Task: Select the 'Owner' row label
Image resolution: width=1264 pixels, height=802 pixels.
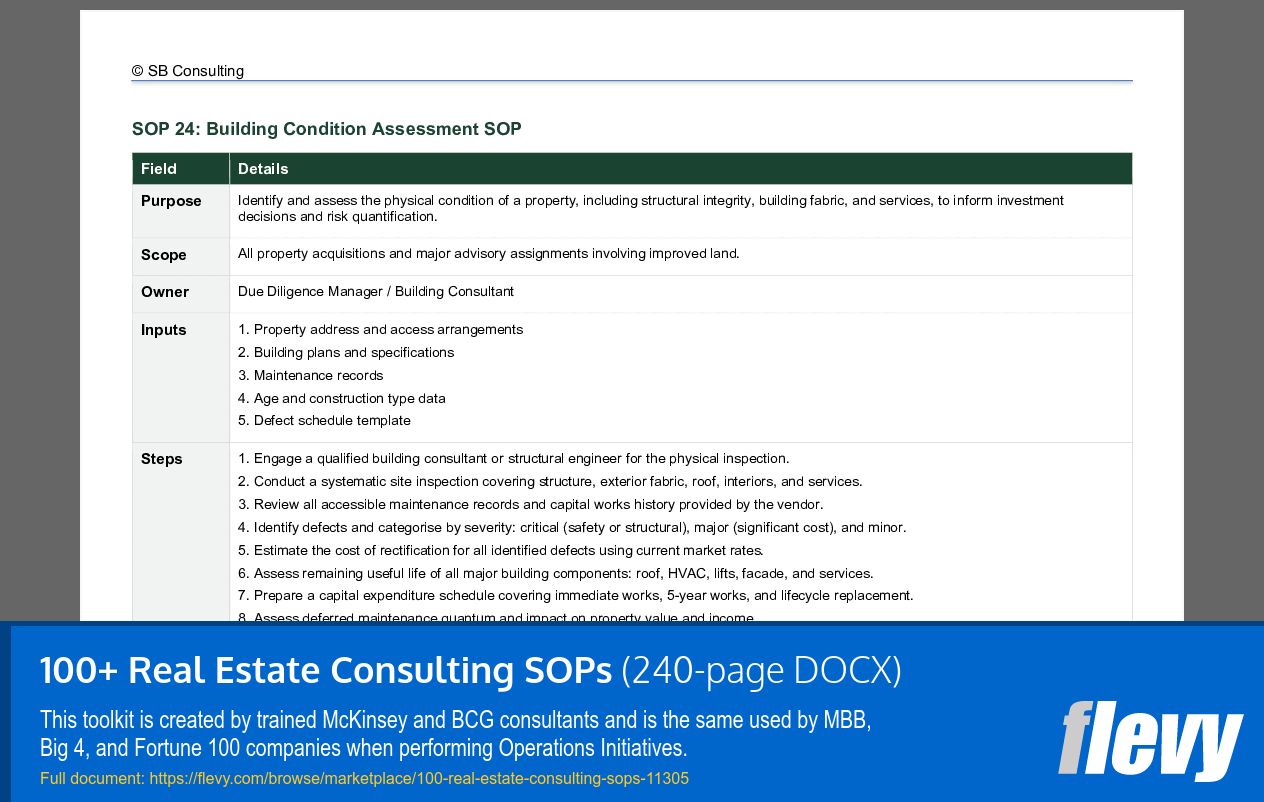Action: point(164,291)
